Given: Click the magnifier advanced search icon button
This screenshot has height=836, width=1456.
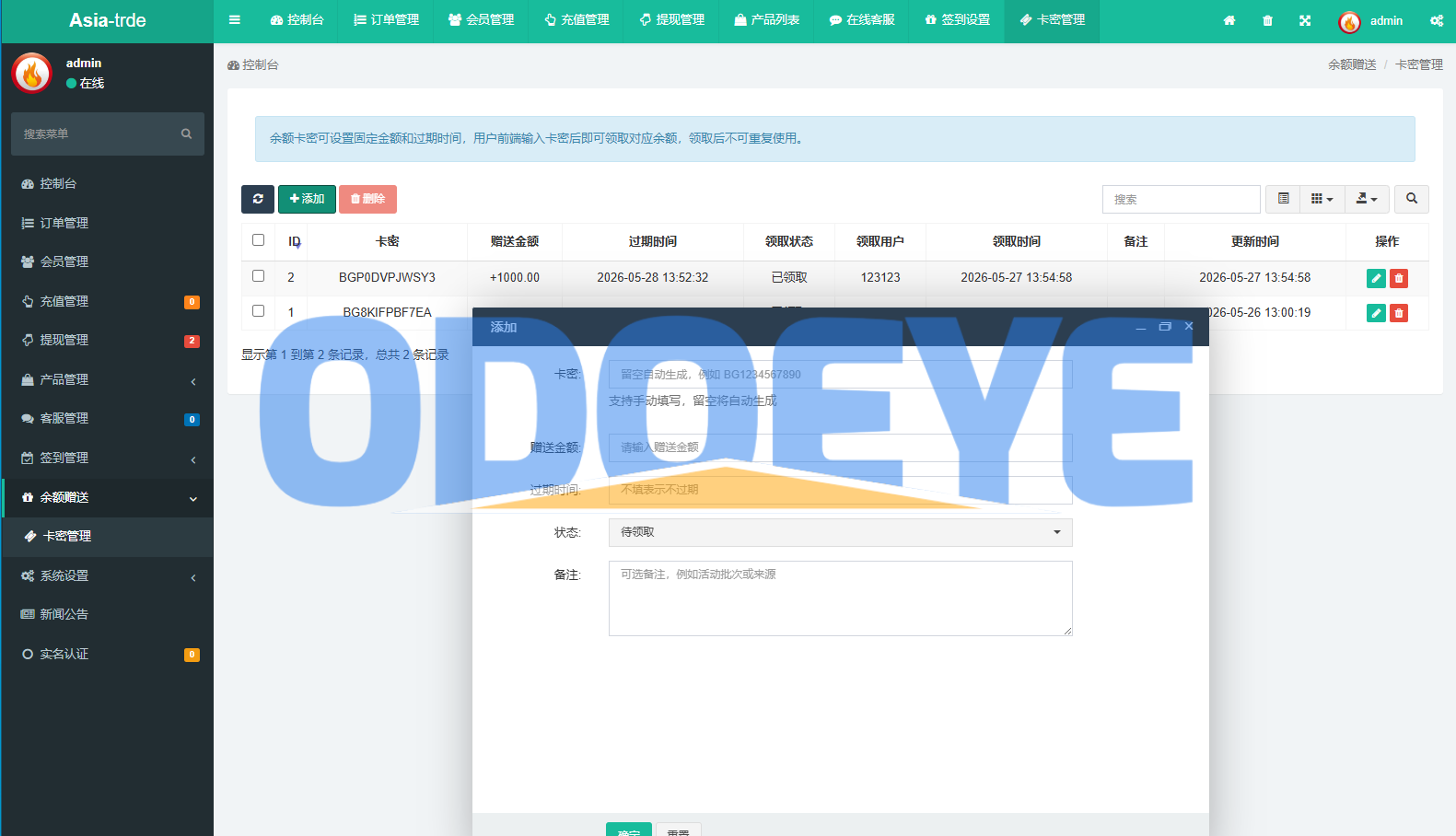Looking at the screenshot, I should pos(1412,199).
